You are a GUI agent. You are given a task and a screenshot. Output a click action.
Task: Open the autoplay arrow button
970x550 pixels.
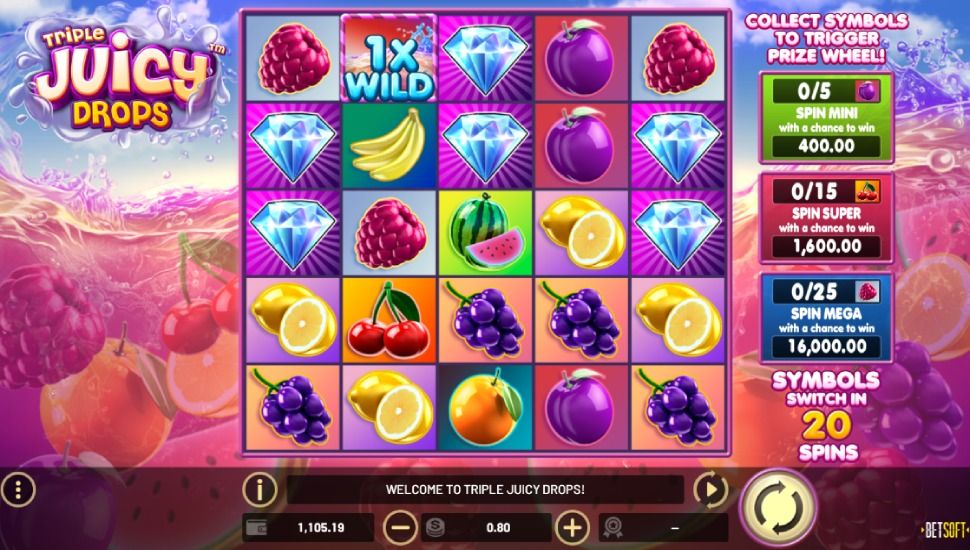pyautogui.click(x=711, y=489)
